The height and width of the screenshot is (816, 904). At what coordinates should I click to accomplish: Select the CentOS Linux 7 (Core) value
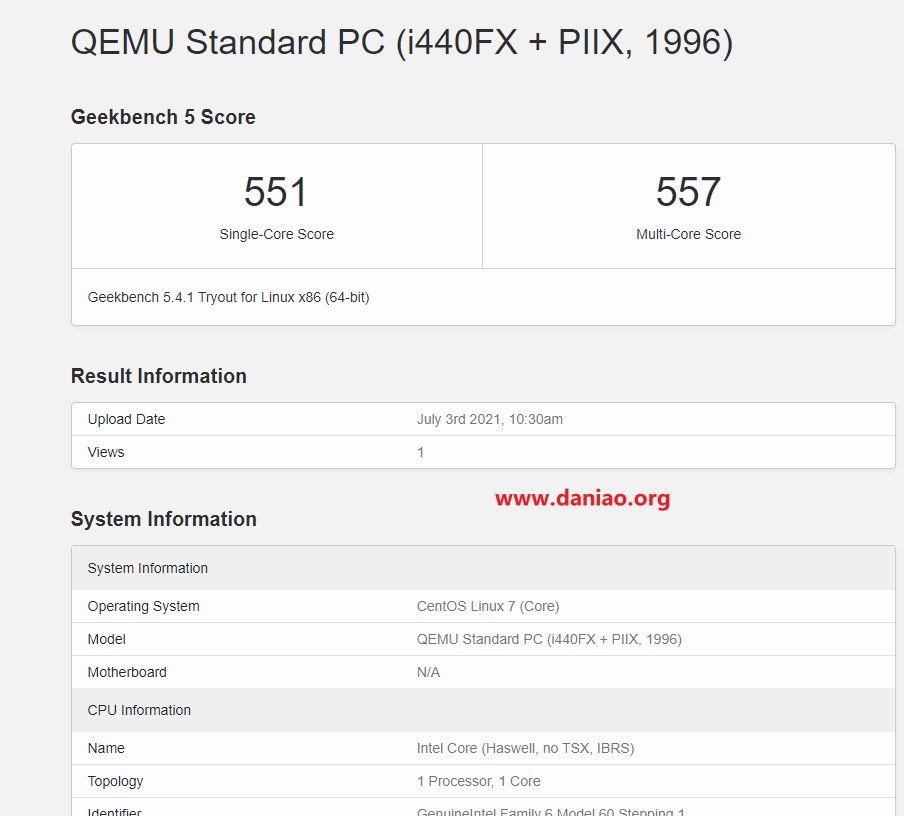point(488,606)
